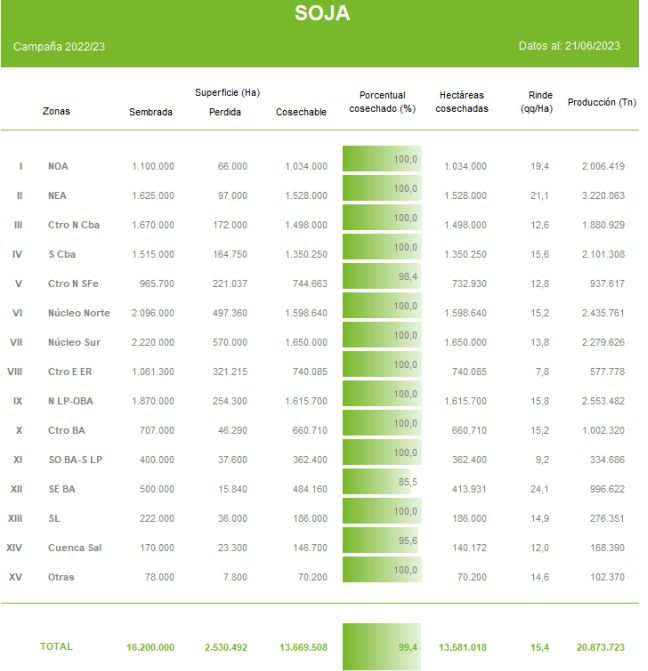648x671 pixels.
Task: Click the Roman numeral VIII row index
Action: click(15, 372)
